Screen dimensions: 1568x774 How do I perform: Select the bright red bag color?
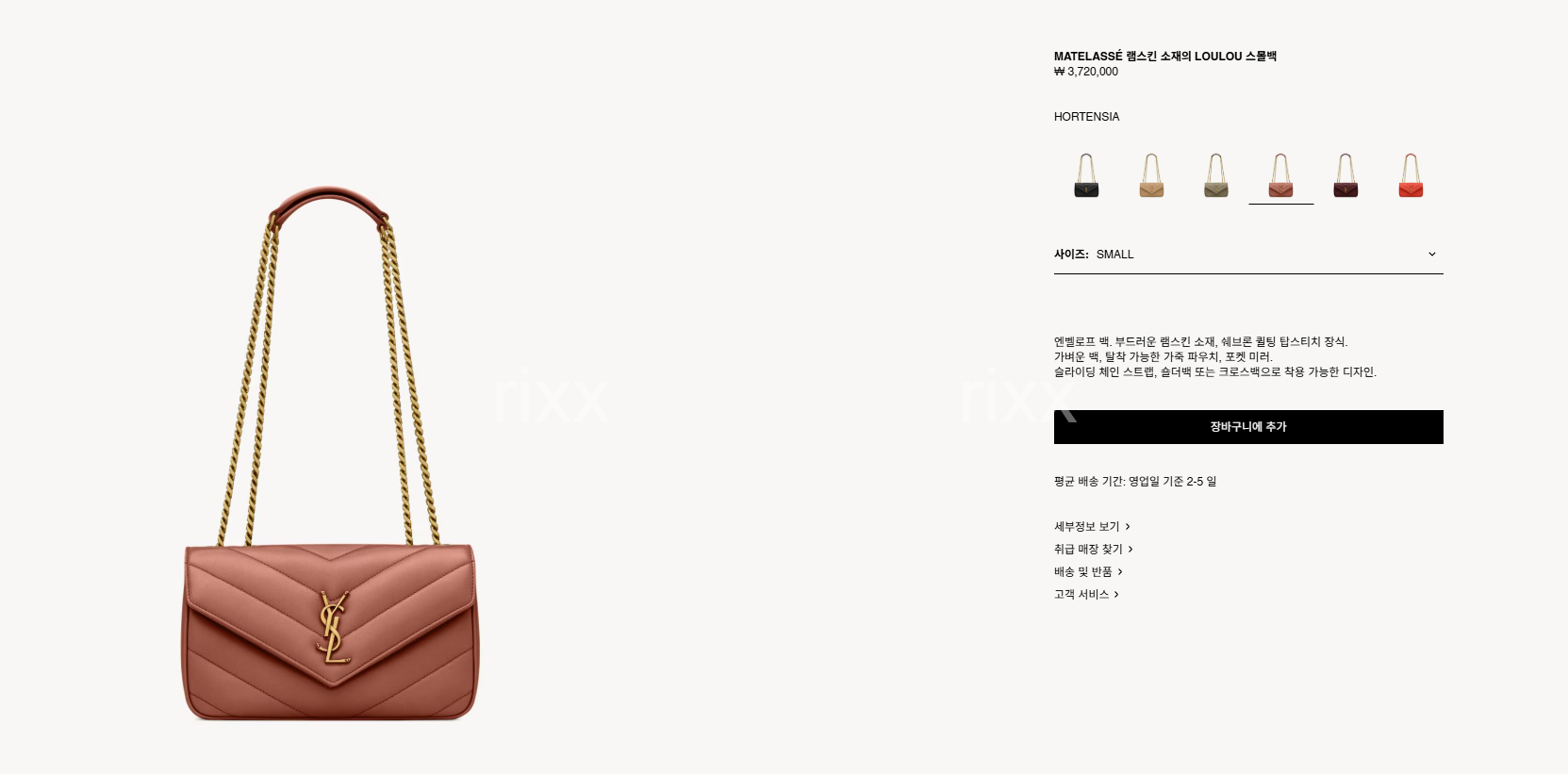tap(1411, 175)
